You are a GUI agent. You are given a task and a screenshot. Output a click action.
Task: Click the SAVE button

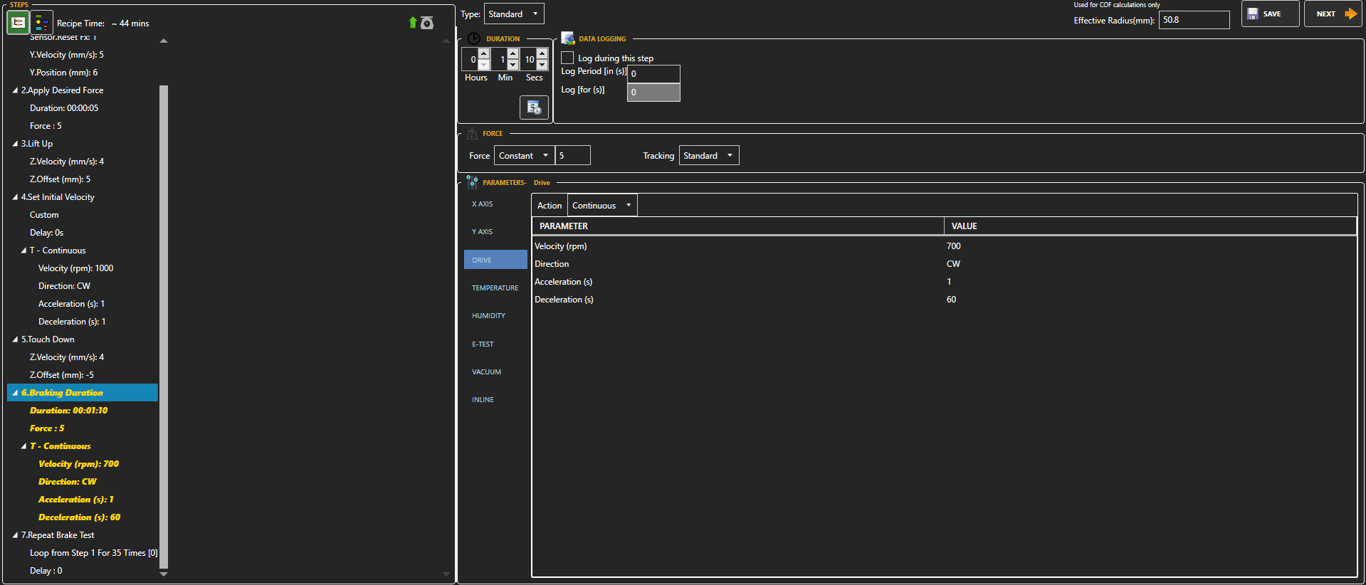coord(1269,14)
